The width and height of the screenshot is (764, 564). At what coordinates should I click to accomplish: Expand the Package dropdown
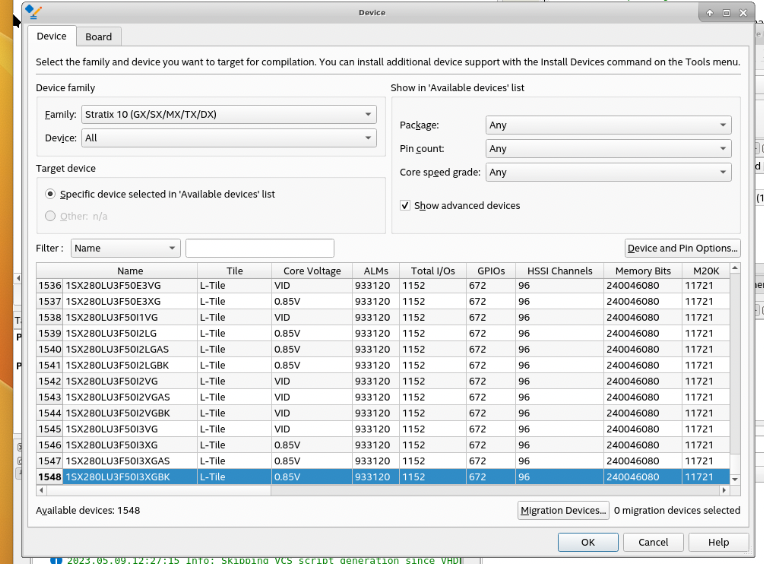[608, 125]
